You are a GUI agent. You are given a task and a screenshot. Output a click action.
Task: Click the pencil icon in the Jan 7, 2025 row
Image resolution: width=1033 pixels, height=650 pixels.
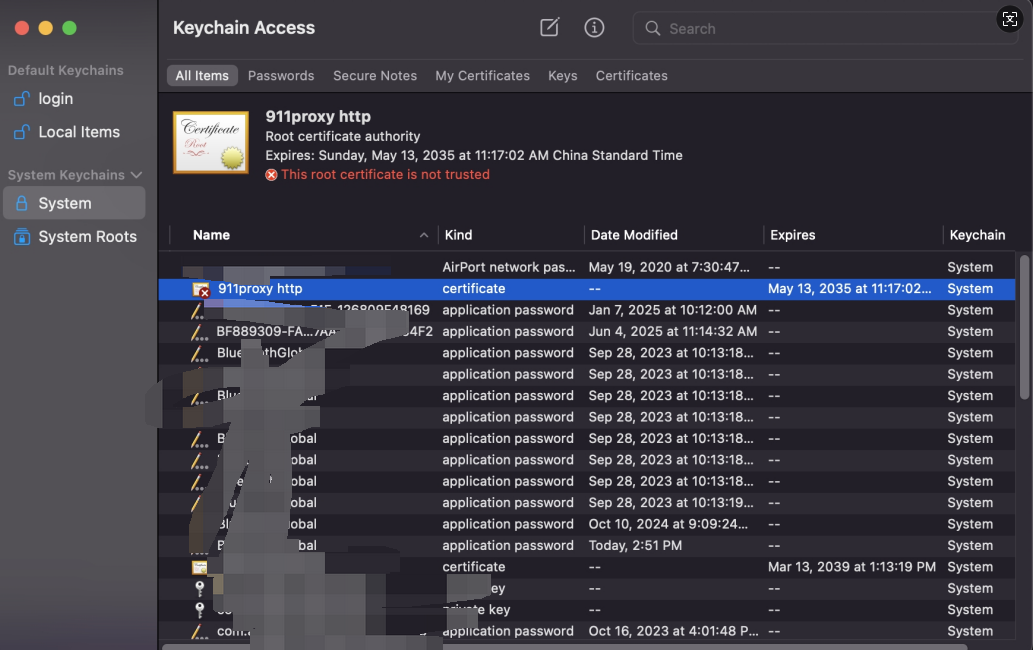point(198,310)
